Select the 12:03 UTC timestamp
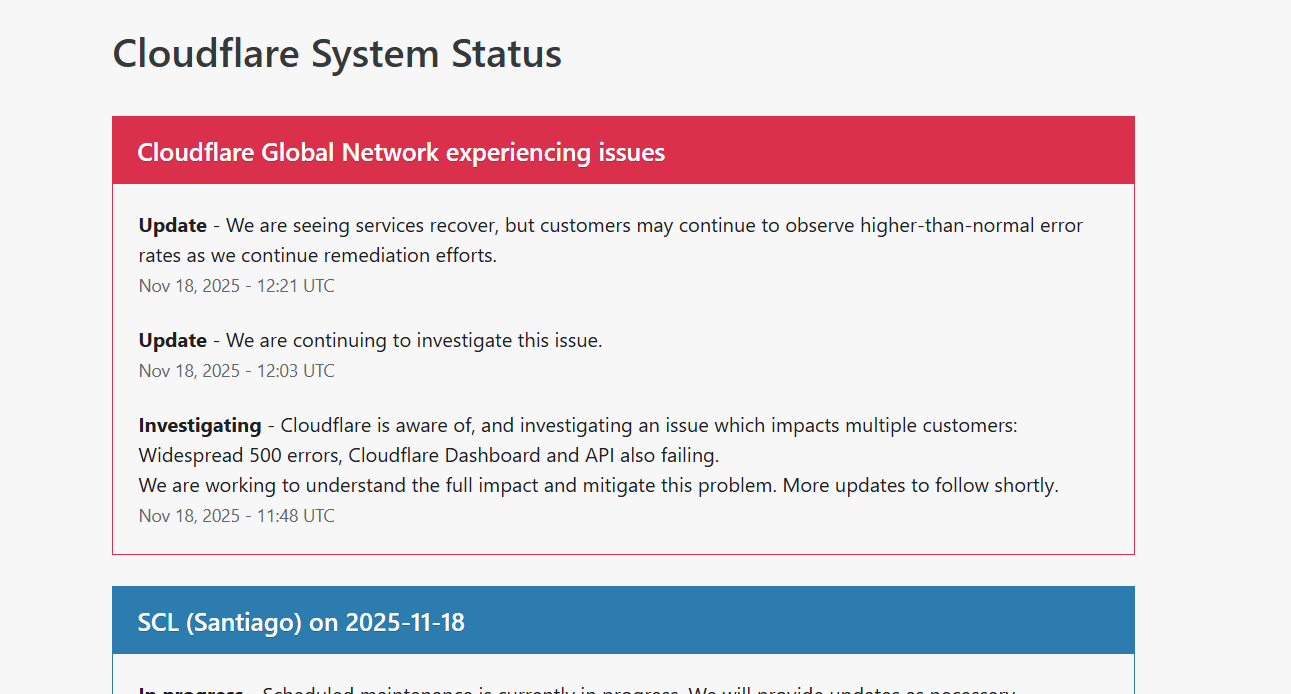 pos(237,371)
